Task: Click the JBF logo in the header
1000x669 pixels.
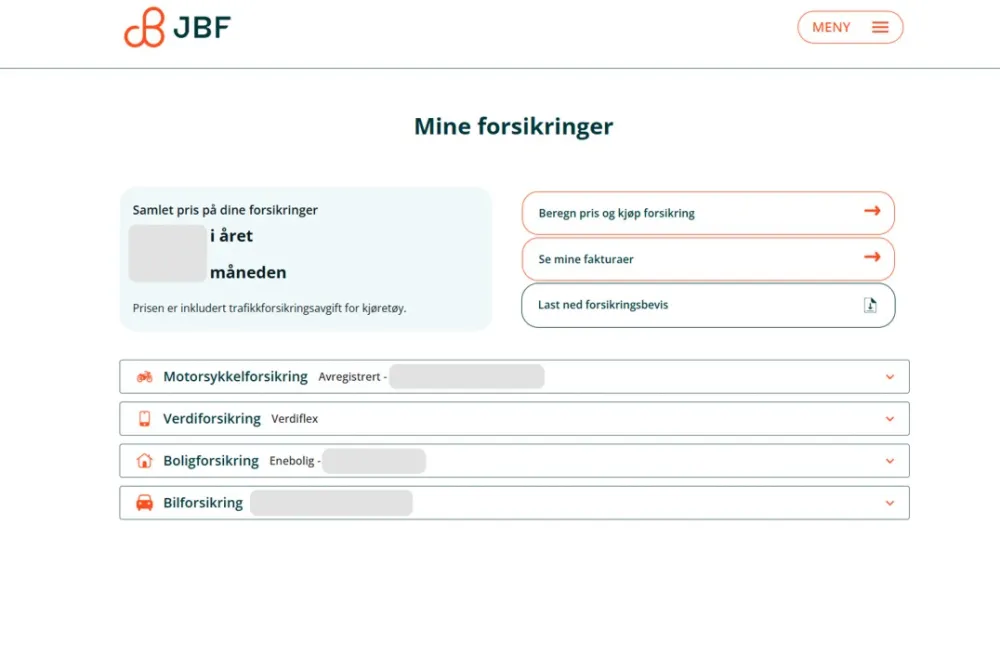Action: (x=177, y=27)
